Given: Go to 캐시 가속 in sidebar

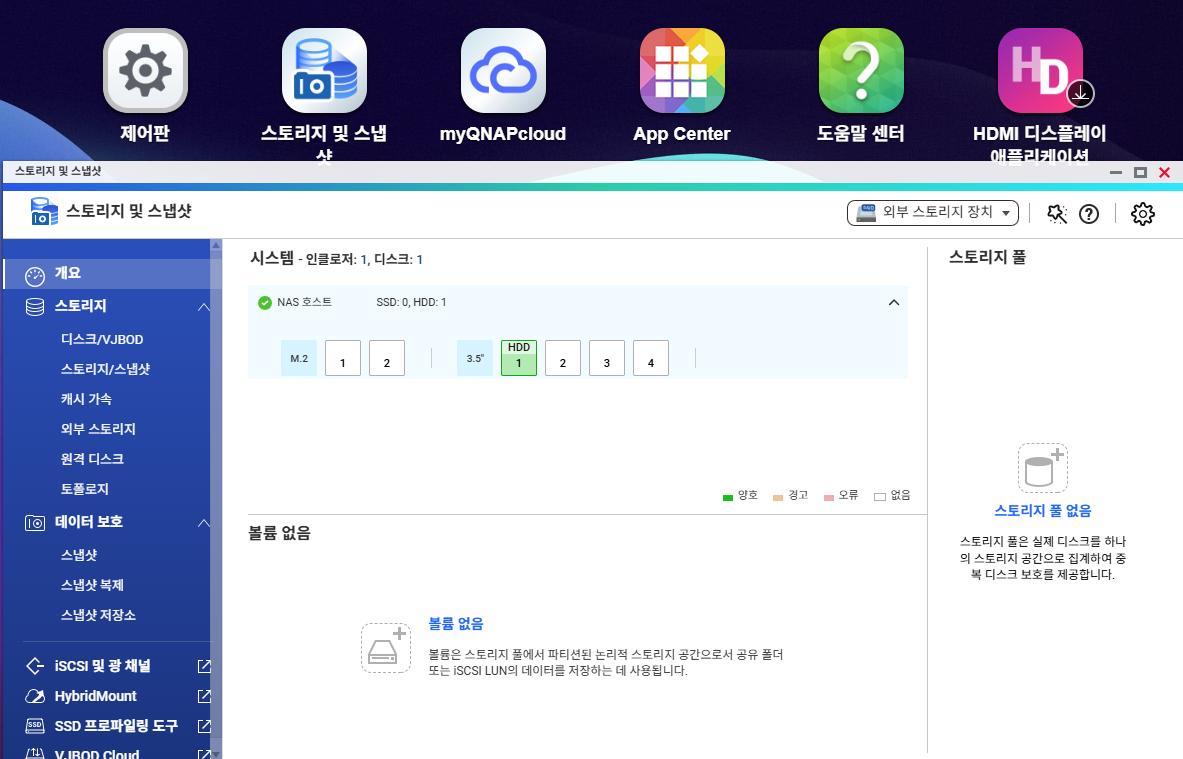Looking at the screenshot, I should tap(86, 399).
